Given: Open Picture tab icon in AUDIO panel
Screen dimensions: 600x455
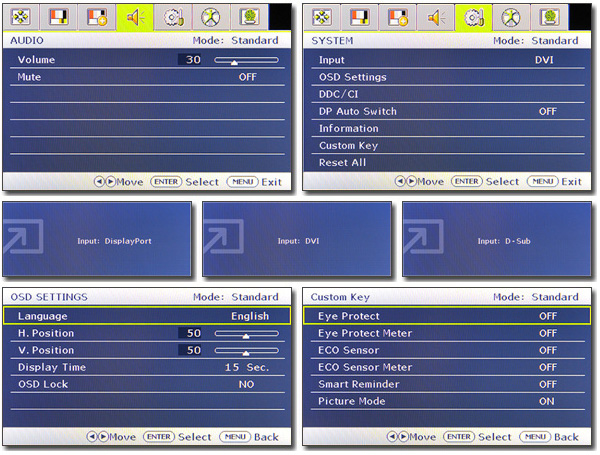Looking at the screenshot, I should coord(59,17).
